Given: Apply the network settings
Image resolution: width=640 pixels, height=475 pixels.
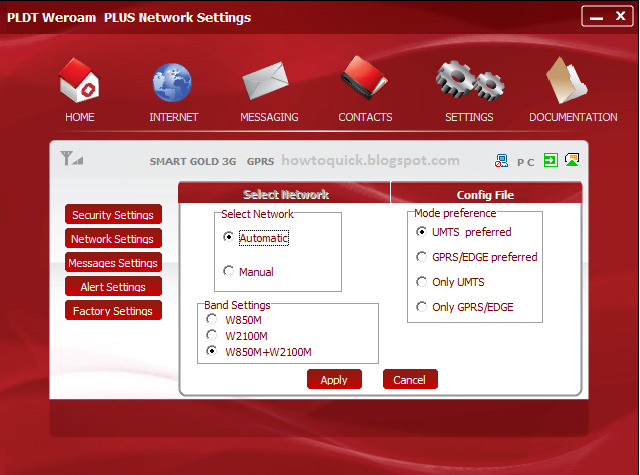Looking at the screenshot, I should (334, 380).
